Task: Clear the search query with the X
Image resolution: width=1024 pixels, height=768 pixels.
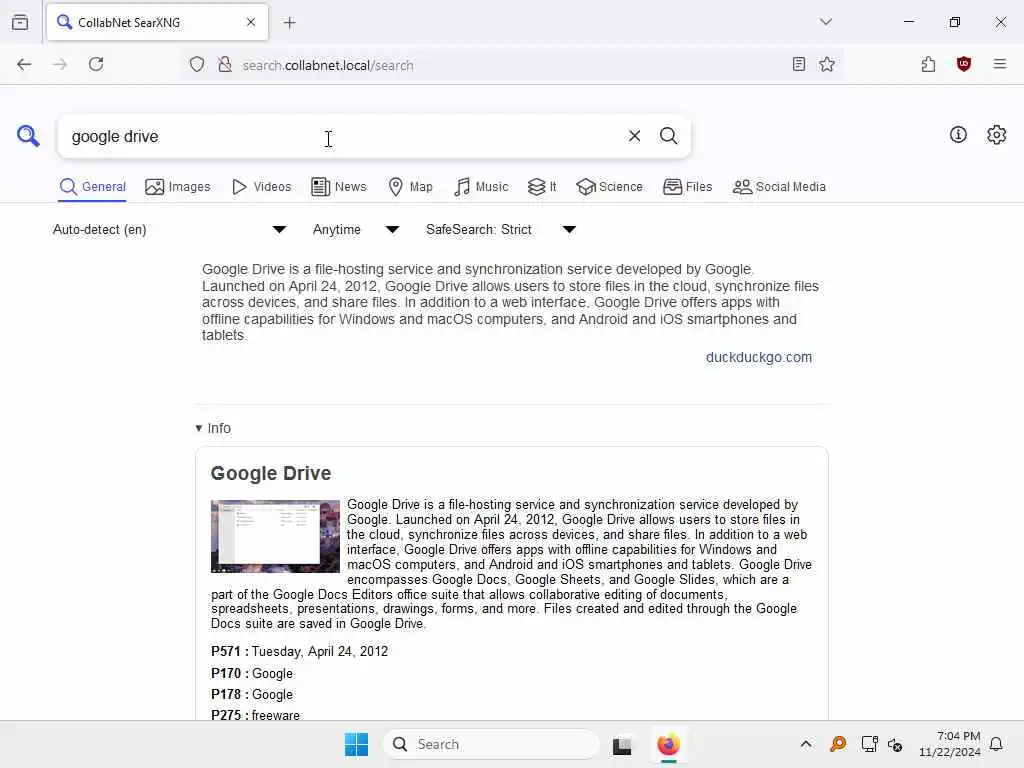Action: point(634,136)
